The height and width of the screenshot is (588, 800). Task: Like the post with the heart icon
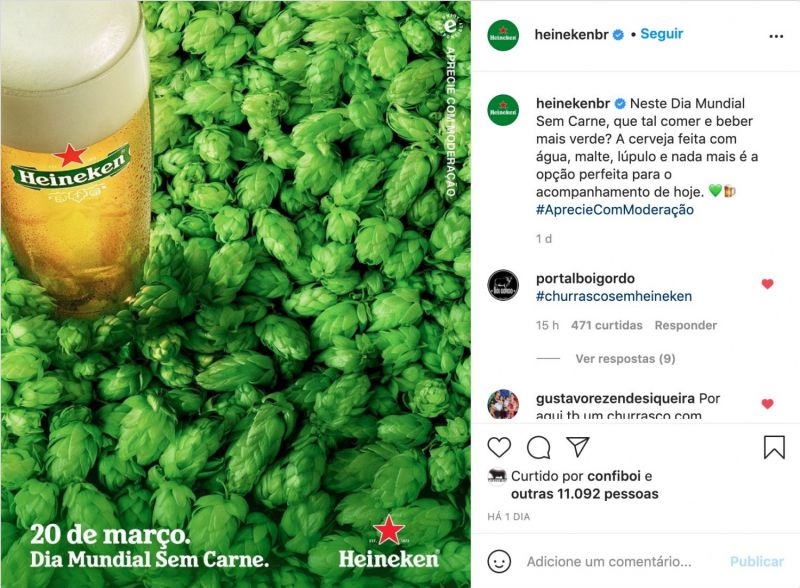[499, 447]
